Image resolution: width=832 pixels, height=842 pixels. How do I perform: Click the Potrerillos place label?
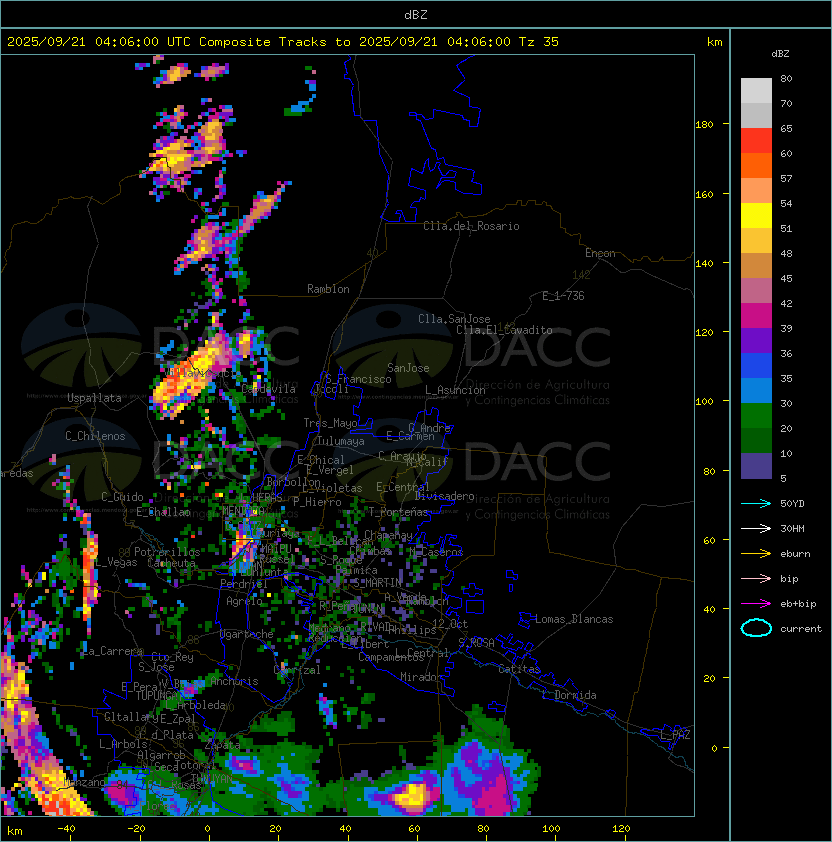click(167, 552)
